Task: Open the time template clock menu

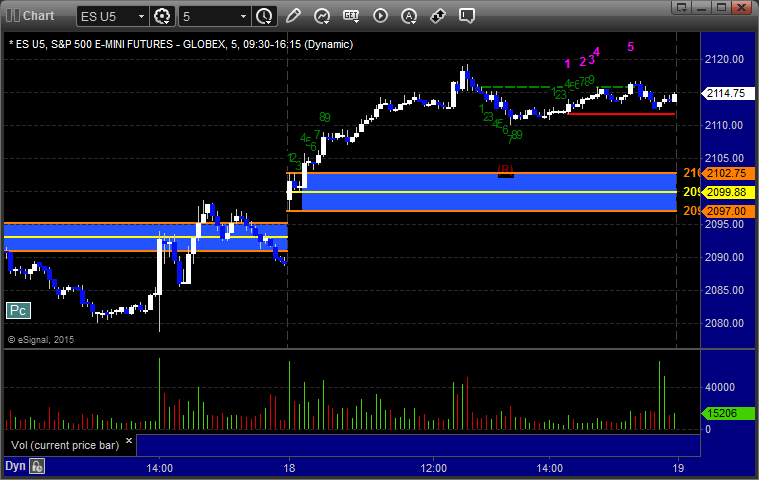Action: point(264,16)
